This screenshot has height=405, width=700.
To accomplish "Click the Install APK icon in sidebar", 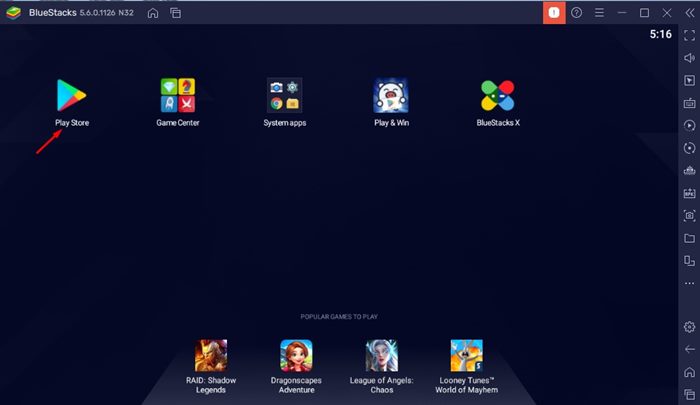I will [689, 193].
